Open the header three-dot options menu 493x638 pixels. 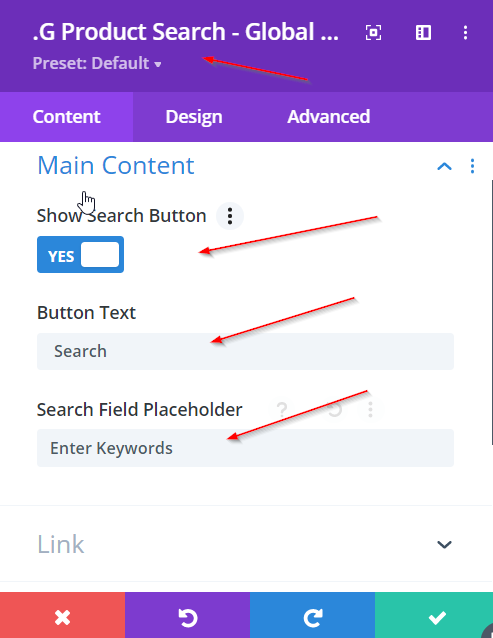(x=465, y=33)
